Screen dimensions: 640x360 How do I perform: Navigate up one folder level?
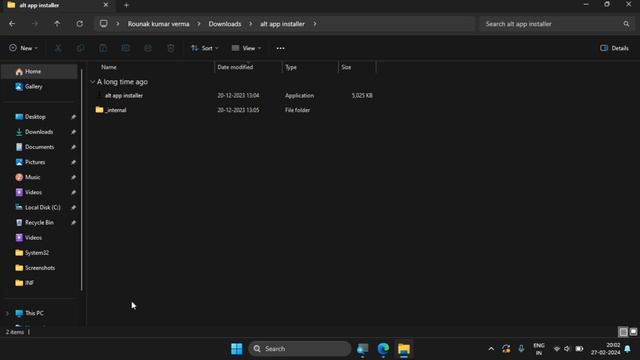(57, 24)
